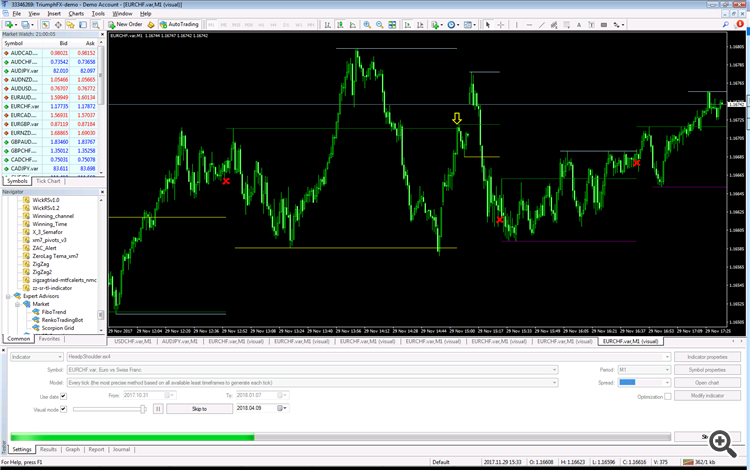The height and width of the screenshot is (470, 750).
Task: Open the tester type Indicator dropdown
Action: coord(37,357)
